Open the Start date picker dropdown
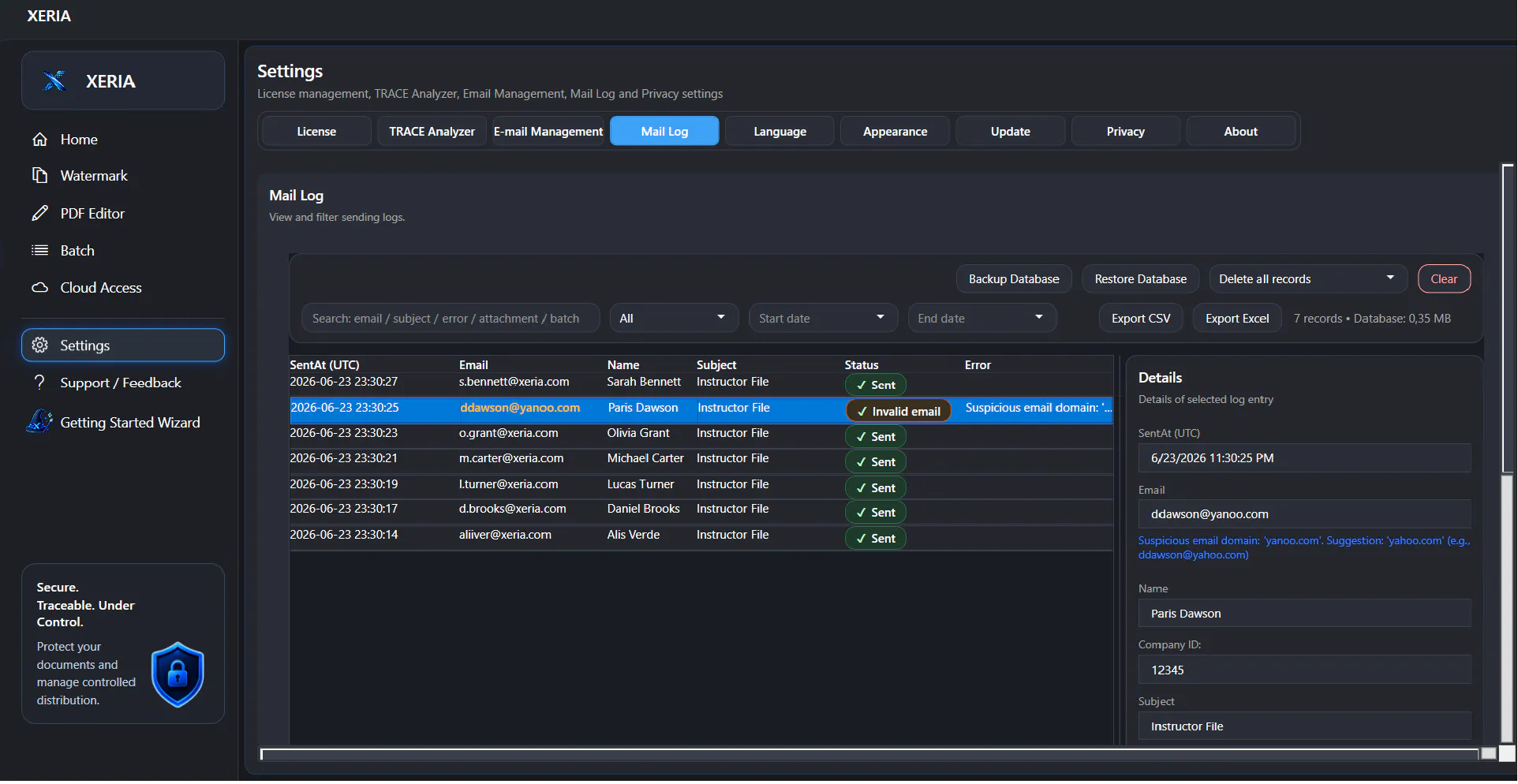Screen dimensions: 1518x784 (x=823, y=318)
